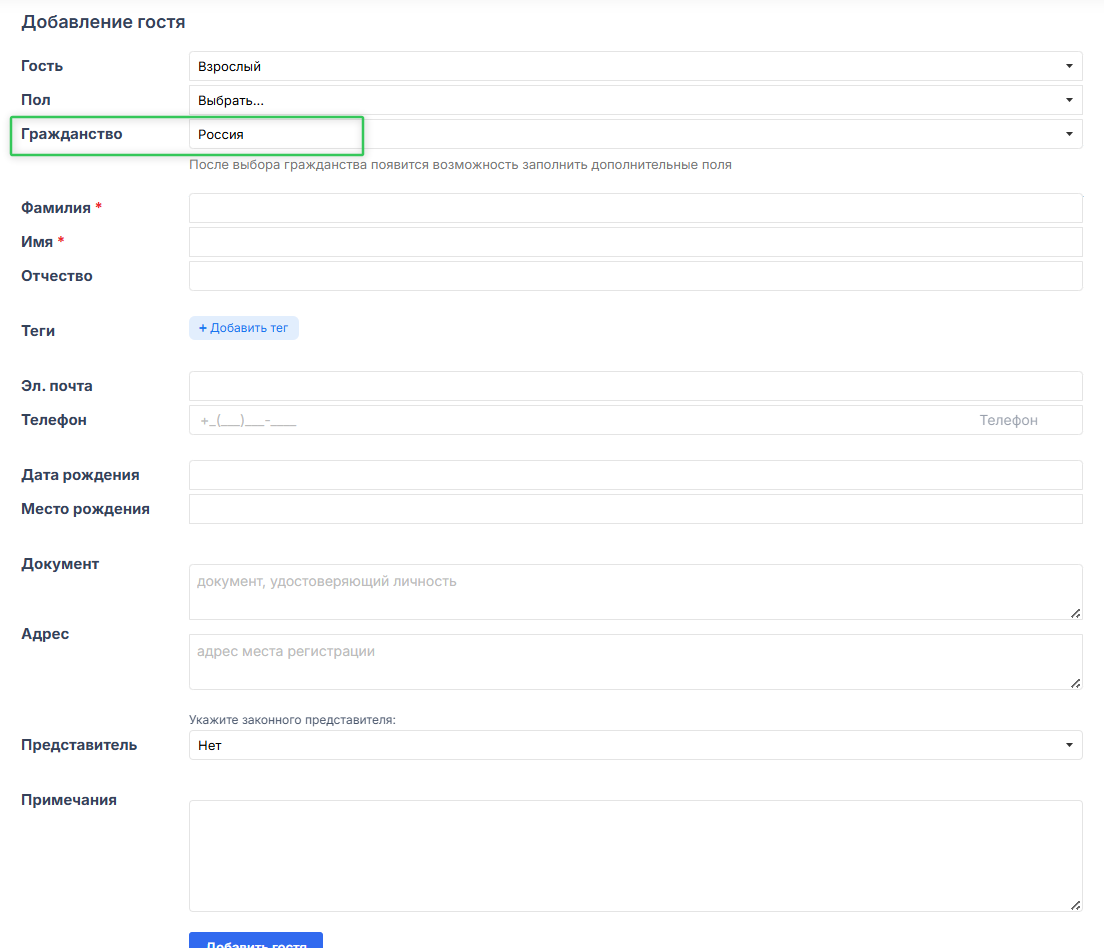Click the Адрес textarea resize grip
This screenshot has height=948, width=1104.
click(1075, 683)
